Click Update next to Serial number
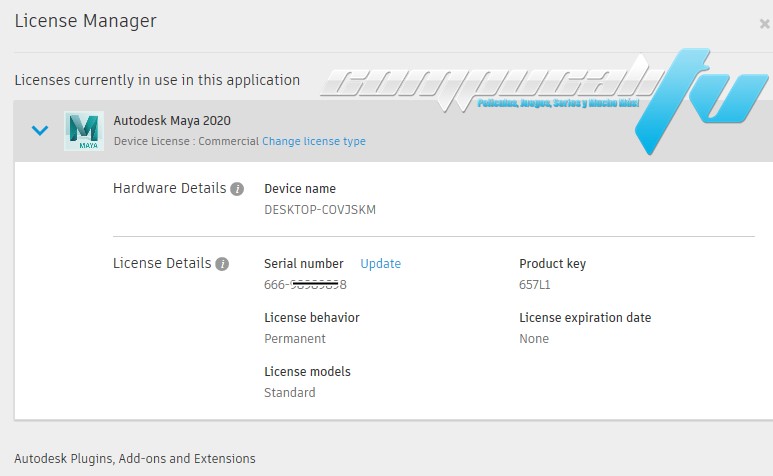This screenshot has width=773, height=476. click(380, 264)
